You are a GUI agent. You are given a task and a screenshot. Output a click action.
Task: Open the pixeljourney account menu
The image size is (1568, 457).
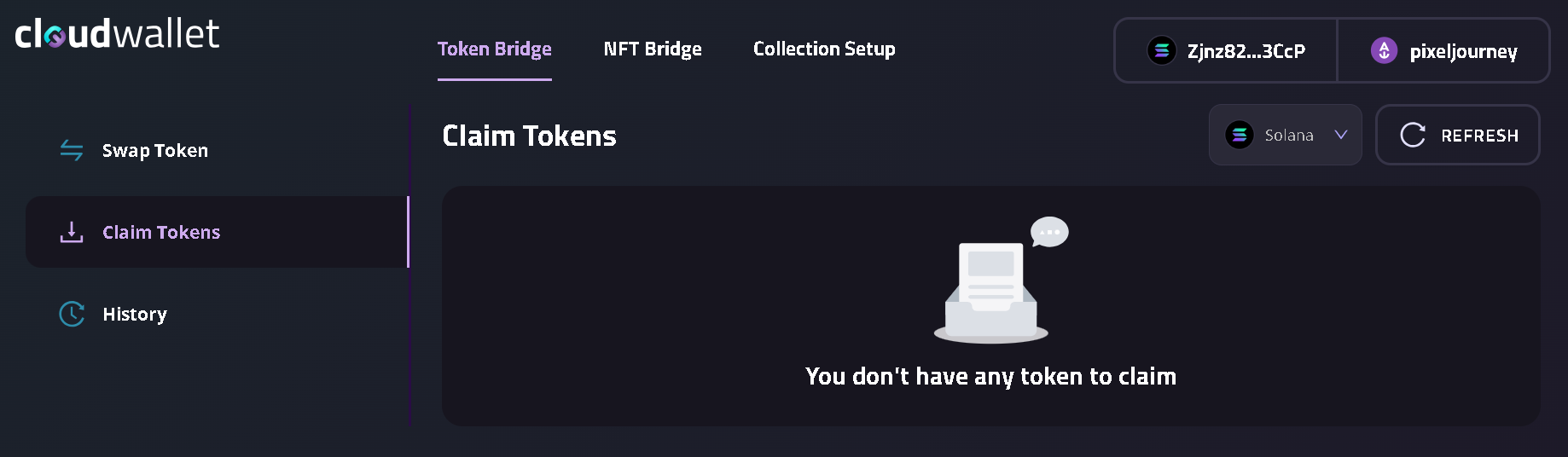coord(1462,51)
